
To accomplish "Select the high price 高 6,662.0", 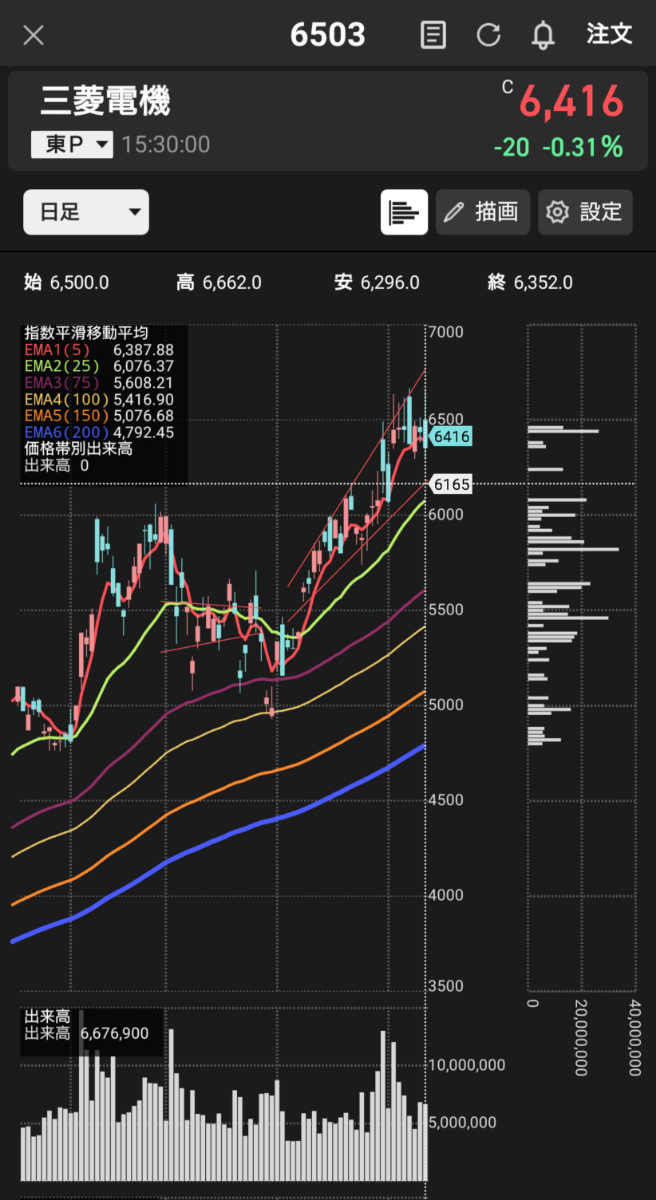I will [x=218, y=283].
